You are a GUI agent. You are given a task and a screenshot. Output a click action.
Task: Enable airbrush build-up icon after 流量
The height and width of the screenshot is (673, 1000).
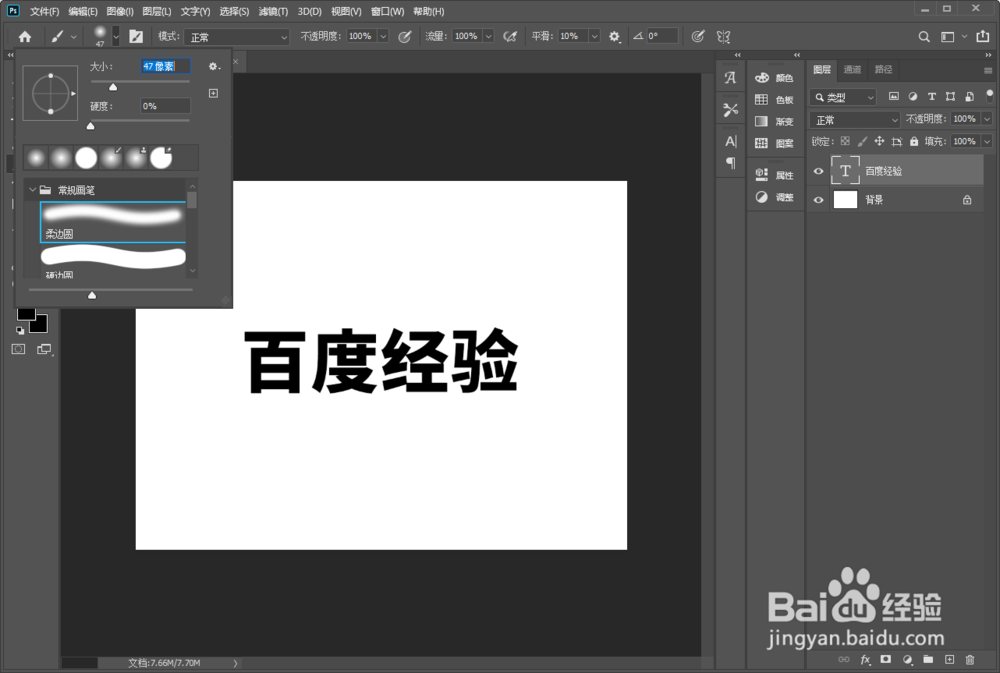(x=510, y=36)
